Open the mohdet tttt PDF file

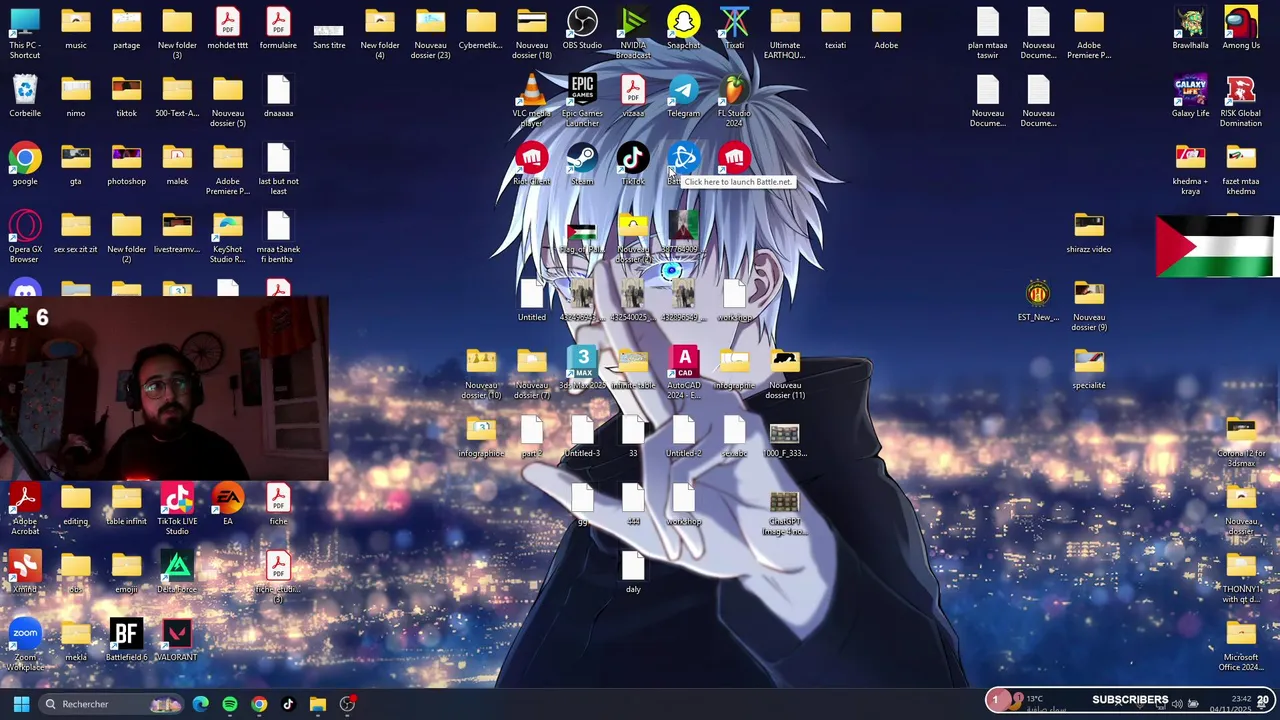click(x=228, y=28)
